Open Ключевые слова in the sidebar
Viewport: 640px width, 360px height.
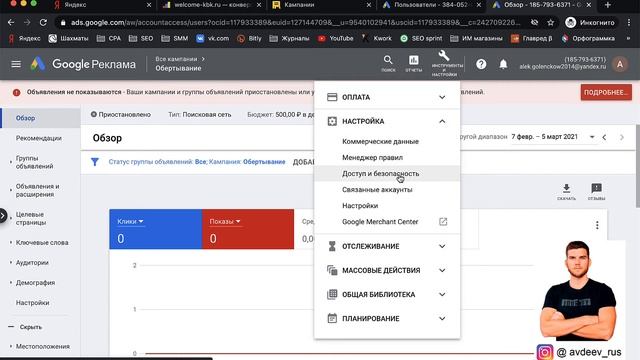(42, 242)
